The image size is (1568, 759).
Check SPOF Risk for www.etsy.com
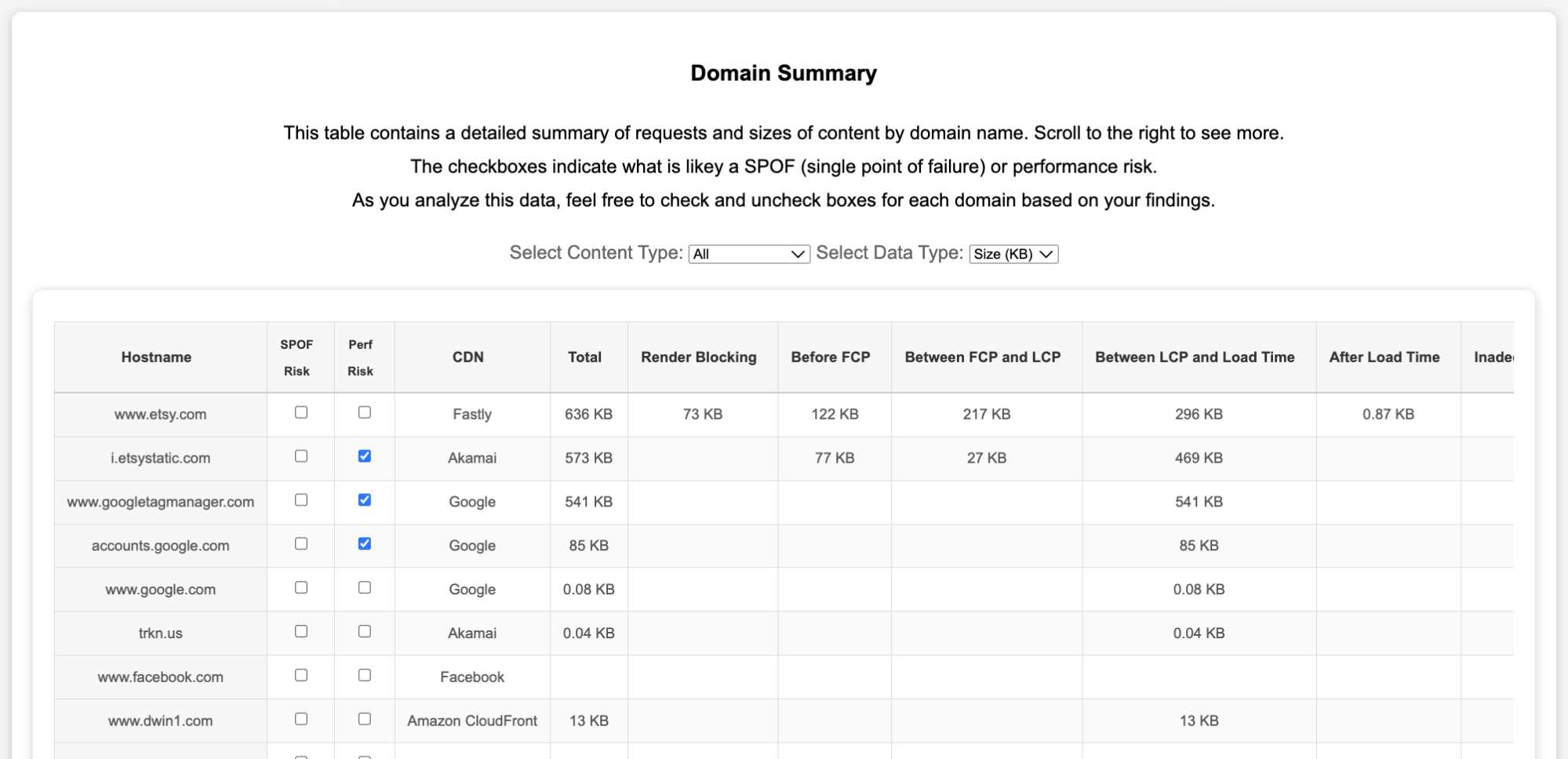pos(300,412)
